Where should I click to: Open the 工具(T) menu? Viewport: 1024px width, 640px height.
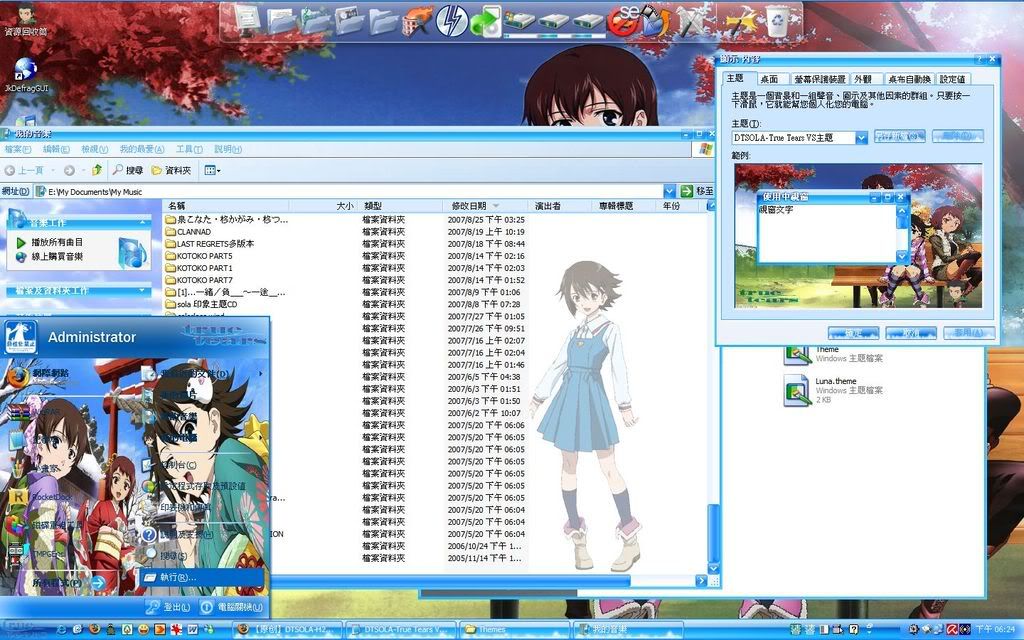pyautogui.click(x=189, y=150)
